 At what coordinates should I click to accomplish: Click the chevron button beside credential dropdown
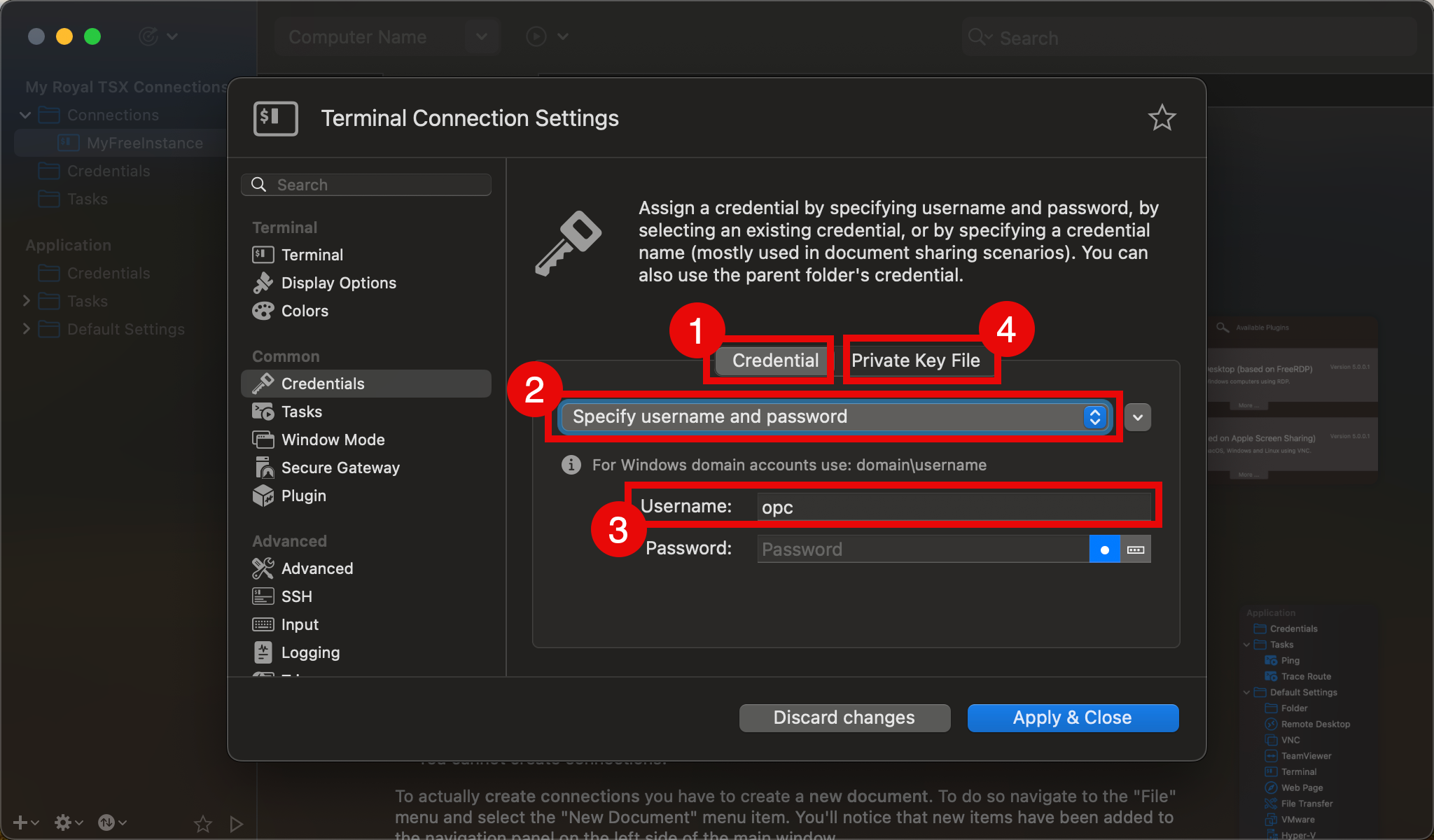(1138, 417)
